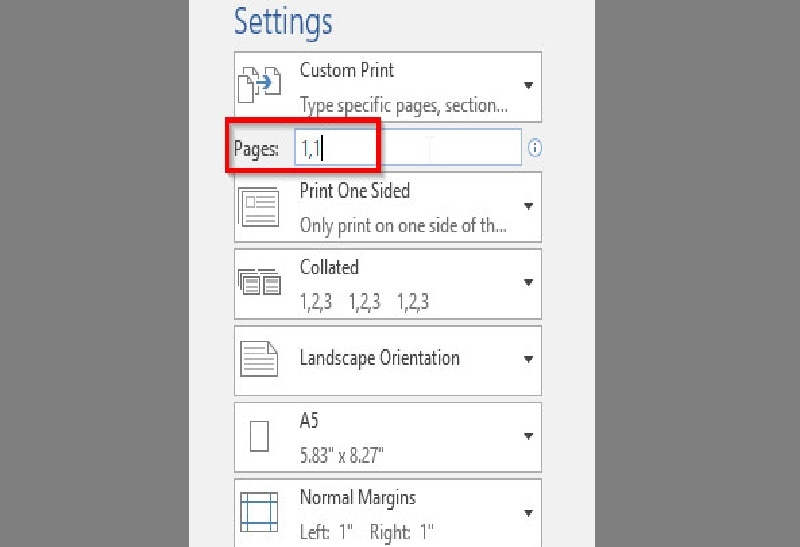Screen dimensions: 800x547
Task: Click the A5 paper size icon
Action: click(260, 437)
